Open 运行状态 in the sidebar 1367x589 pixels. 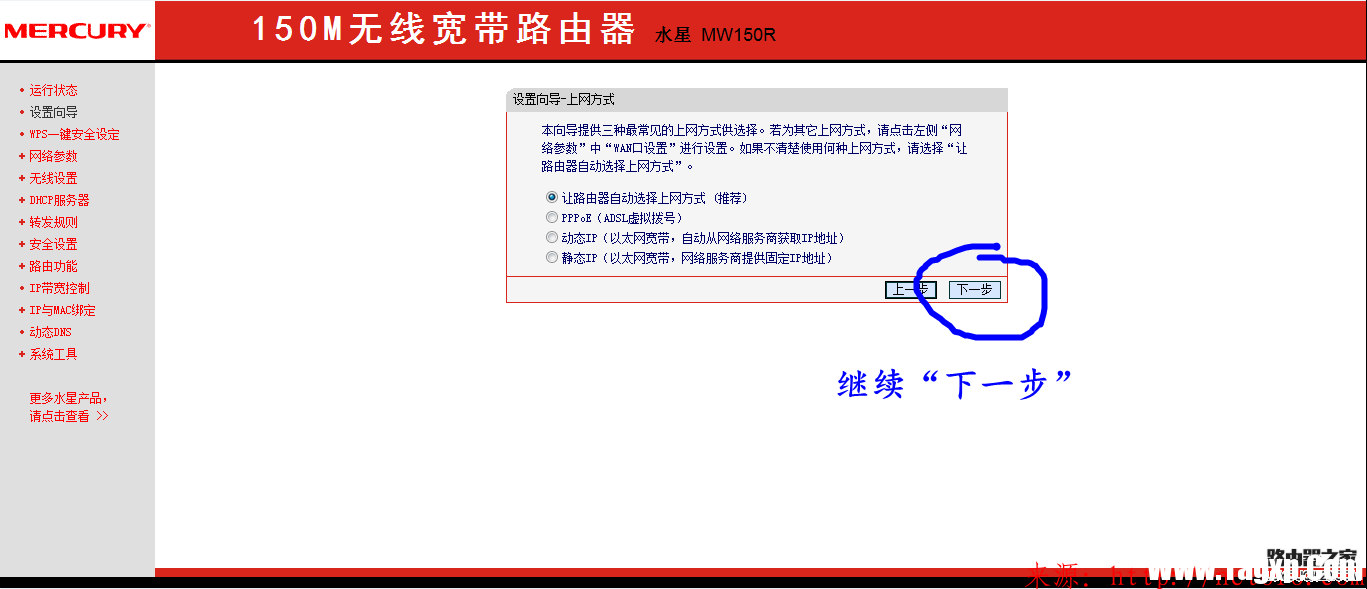pos(53,90)
